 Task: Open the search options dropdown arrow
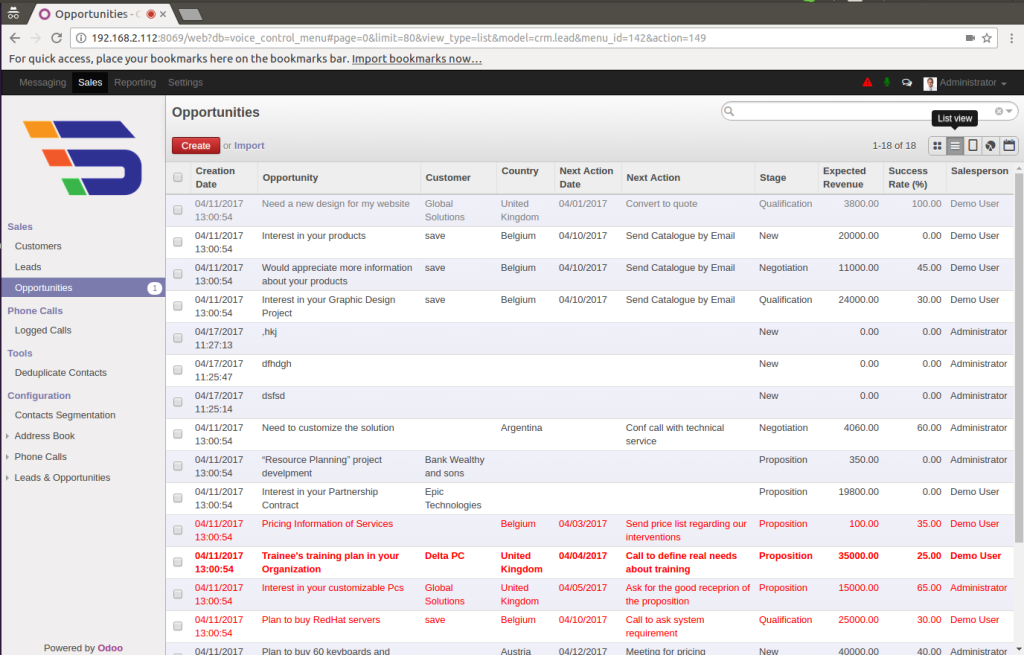tap(1010, 111)
